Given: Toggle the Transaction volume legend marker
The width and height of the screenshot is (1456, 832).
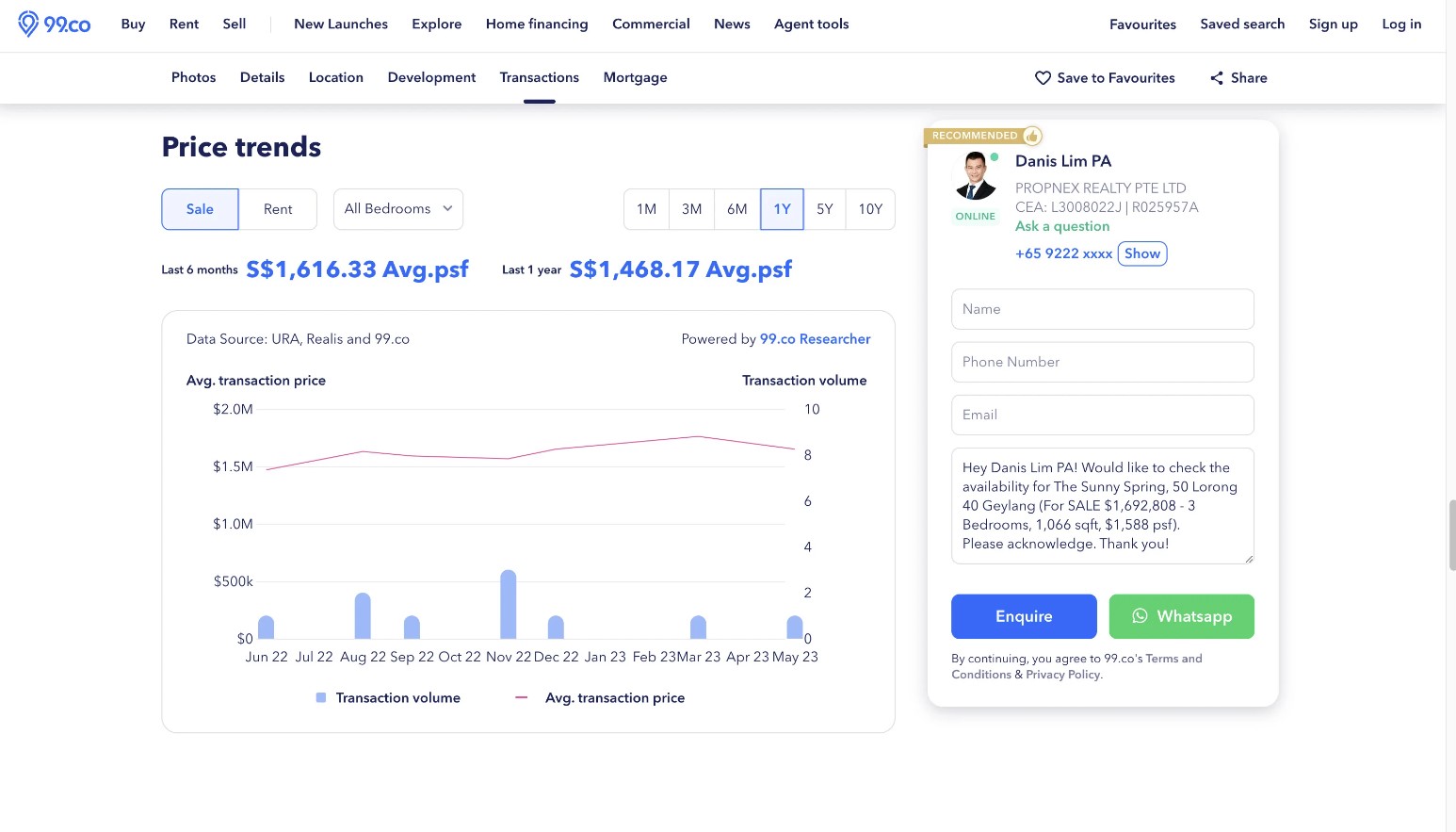Looking at the screenshot, I should [321, 698].
